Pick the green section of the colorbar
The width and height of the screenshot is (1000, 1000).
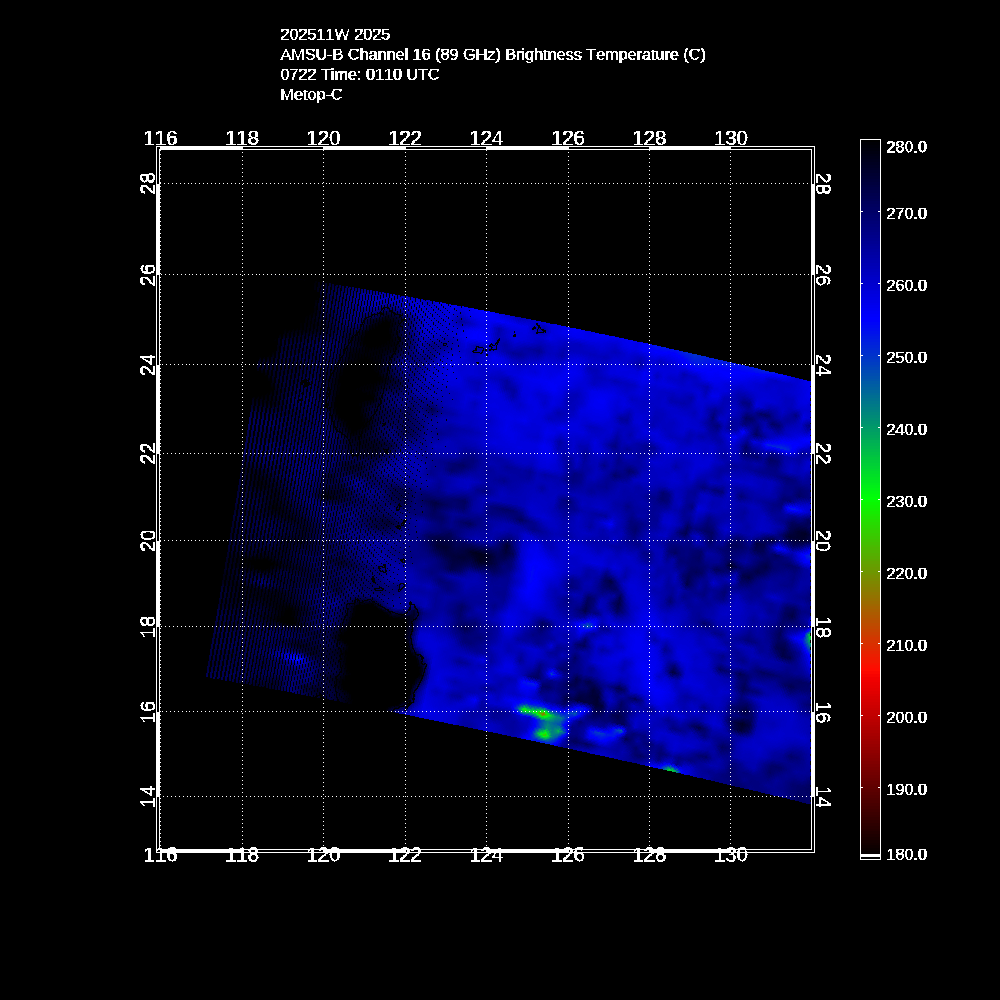tap(870, 500)
